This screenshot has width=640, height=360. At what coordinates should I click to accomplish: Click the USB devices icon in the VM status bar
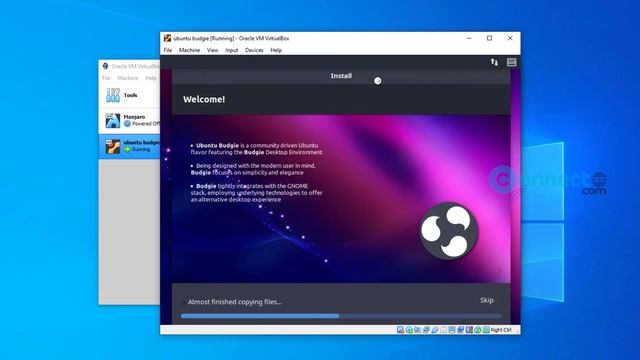coord(435,330)
